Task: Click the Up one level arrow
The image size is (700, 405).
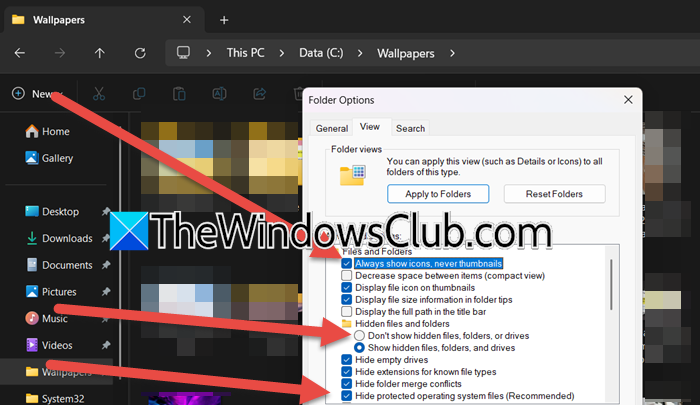Action: click(x=99, y=53)
